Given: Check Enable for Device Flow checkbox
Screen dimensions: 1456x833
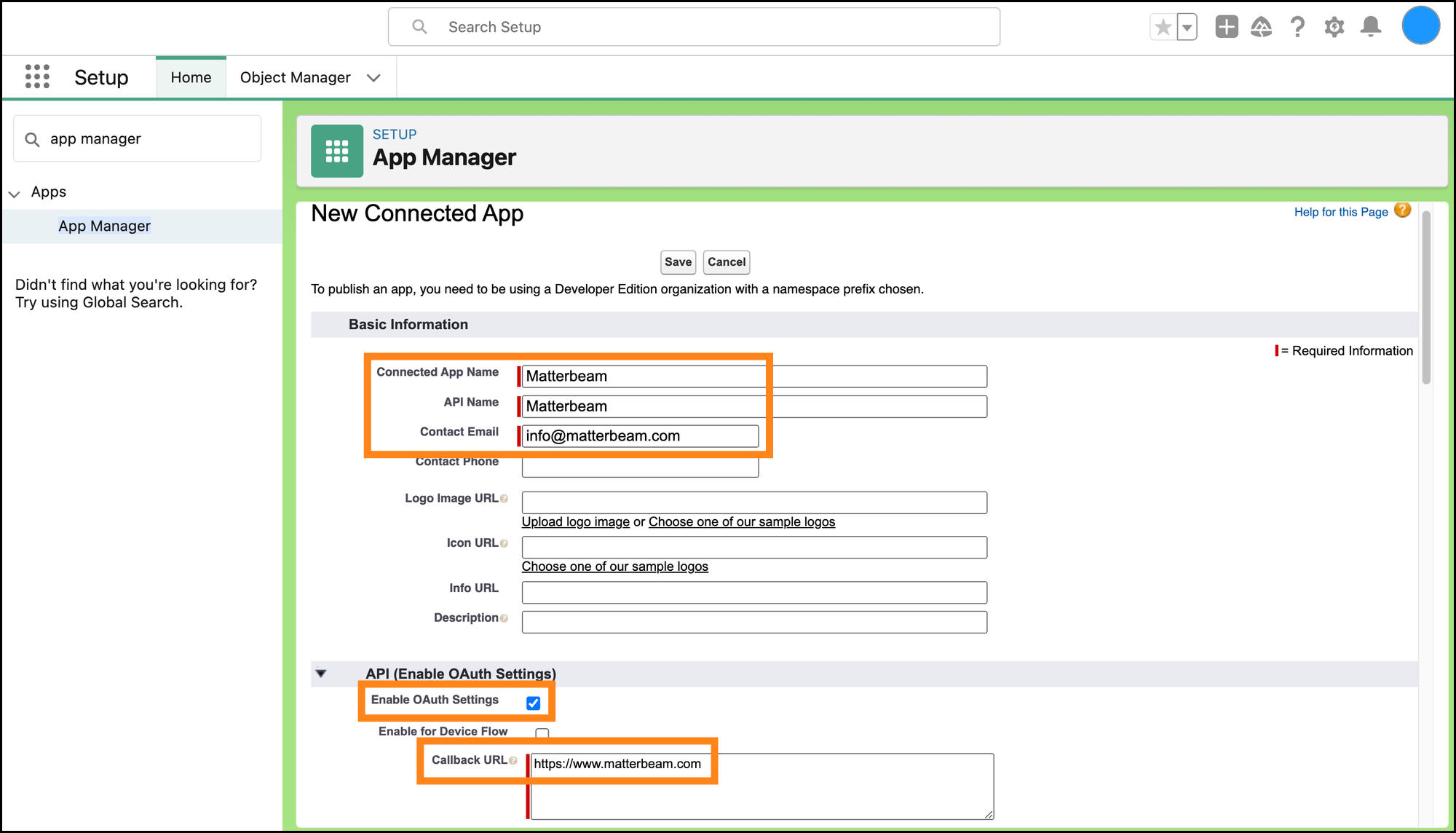Looking at the screenshot, I should [542, 733].
